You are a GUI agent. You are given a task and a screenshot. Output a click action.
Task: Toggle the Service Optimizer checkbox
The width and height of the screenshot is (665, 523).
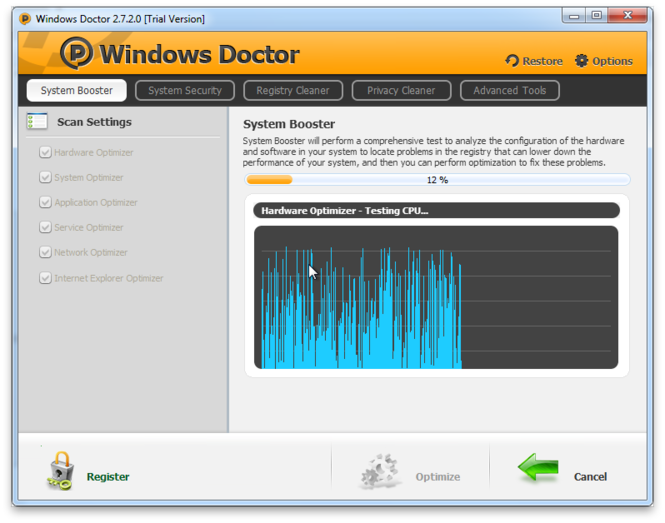tap(45, 227)
